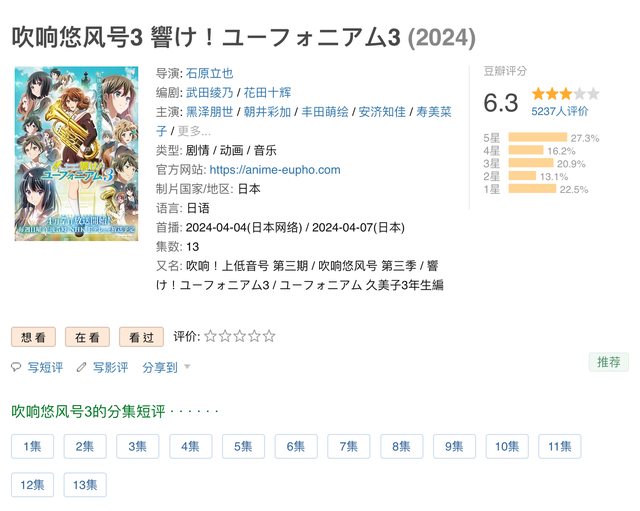Visit https://anime-eupho.com official site
Image resolution: width=640 pixels, height=511 pixels.
click(275, 170)
